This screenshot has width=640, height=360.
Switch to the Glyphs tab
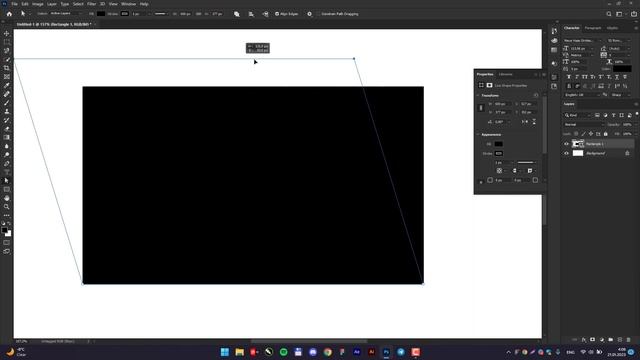tap(612, 28)
